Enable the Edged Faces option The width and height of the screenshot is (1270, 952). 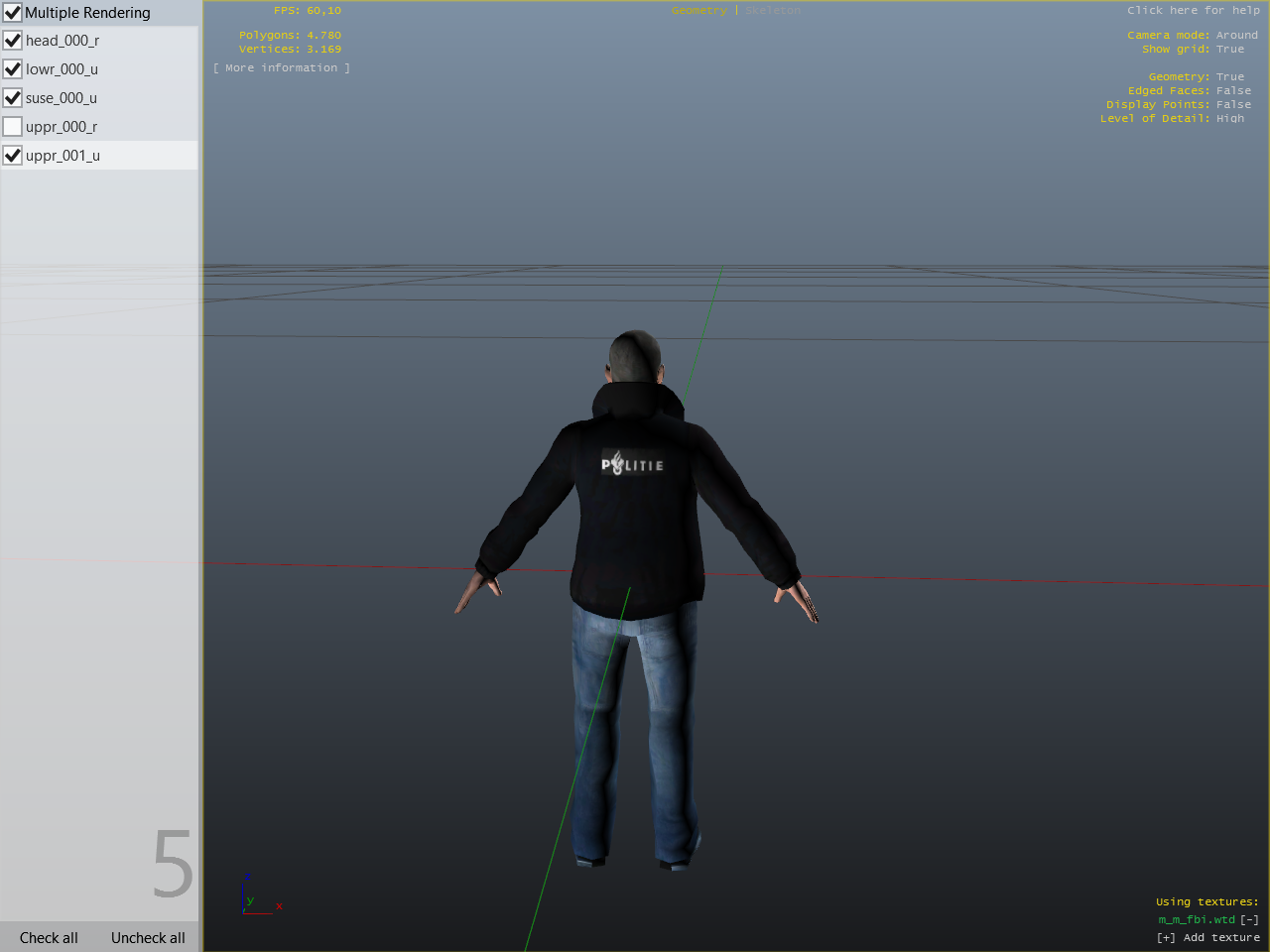pos(1233,91)
